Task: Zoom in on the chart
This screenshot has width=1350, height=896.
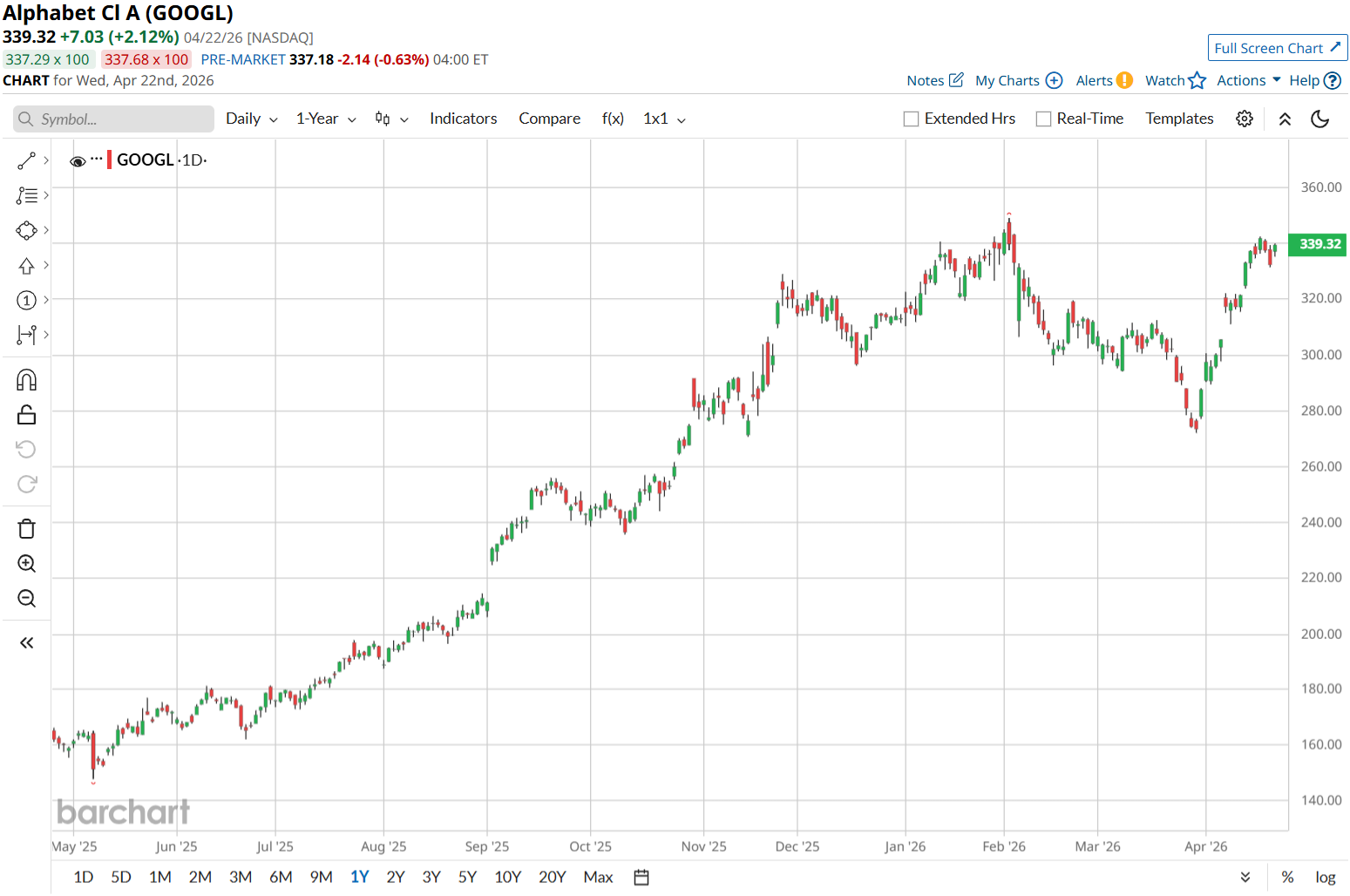Action: (26, 564)
